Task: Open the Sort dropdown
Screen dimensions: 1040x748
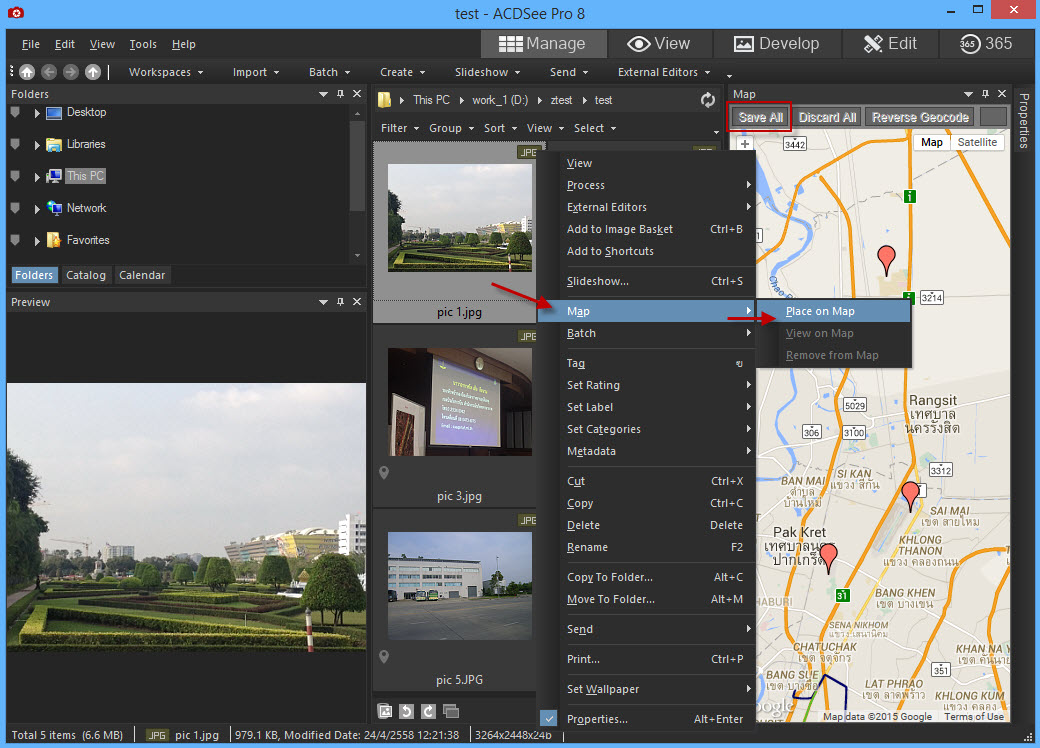Action: (500, 128)
